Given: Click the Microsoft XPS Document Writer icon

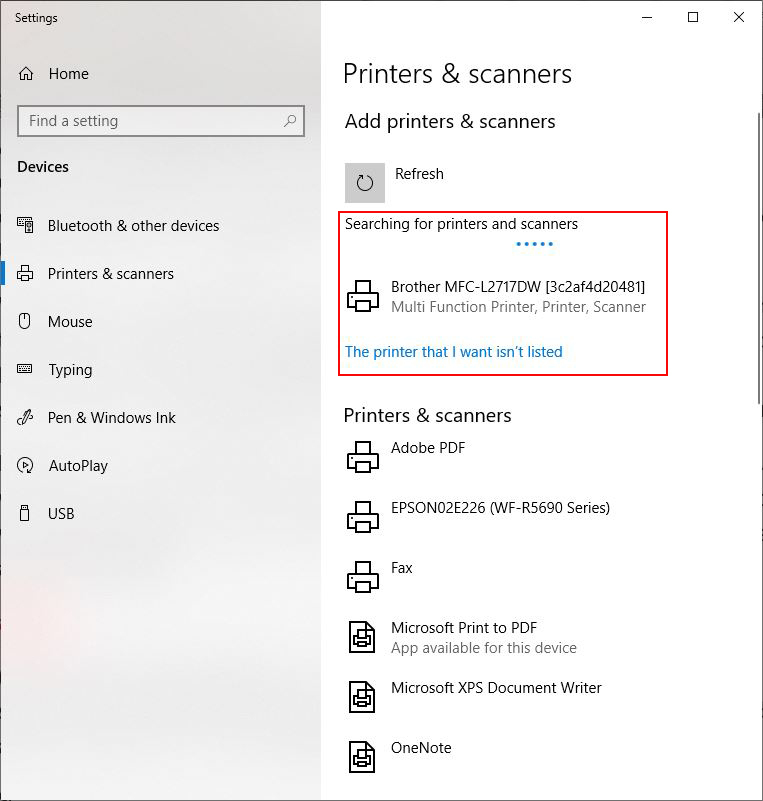Looking at the screenshot, I should tap(362, 697).
